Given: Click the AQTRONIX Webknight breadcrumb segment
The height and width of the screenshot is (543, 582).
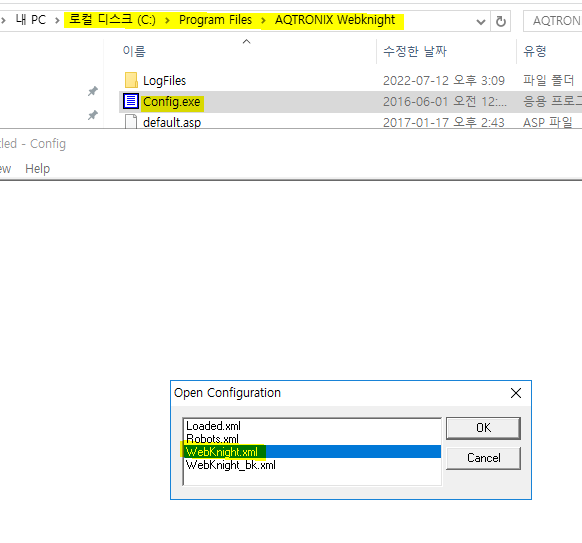Looking at the screenshot, I should (335, 20).
